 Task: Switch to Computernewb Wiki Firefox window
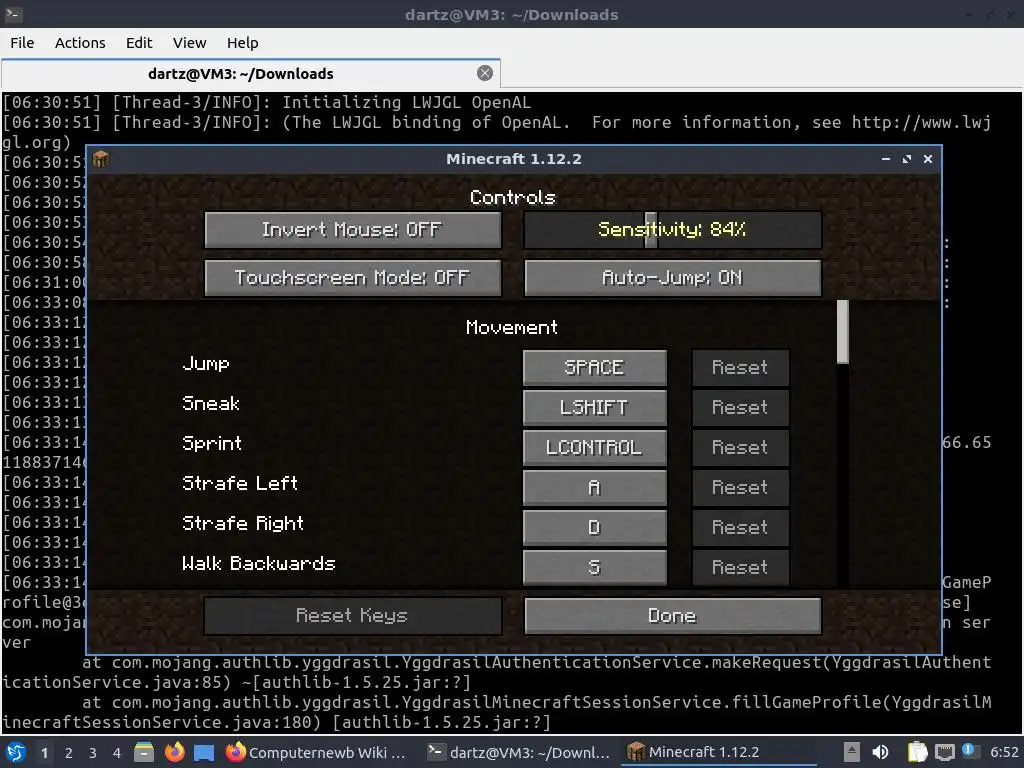point(316,752)
